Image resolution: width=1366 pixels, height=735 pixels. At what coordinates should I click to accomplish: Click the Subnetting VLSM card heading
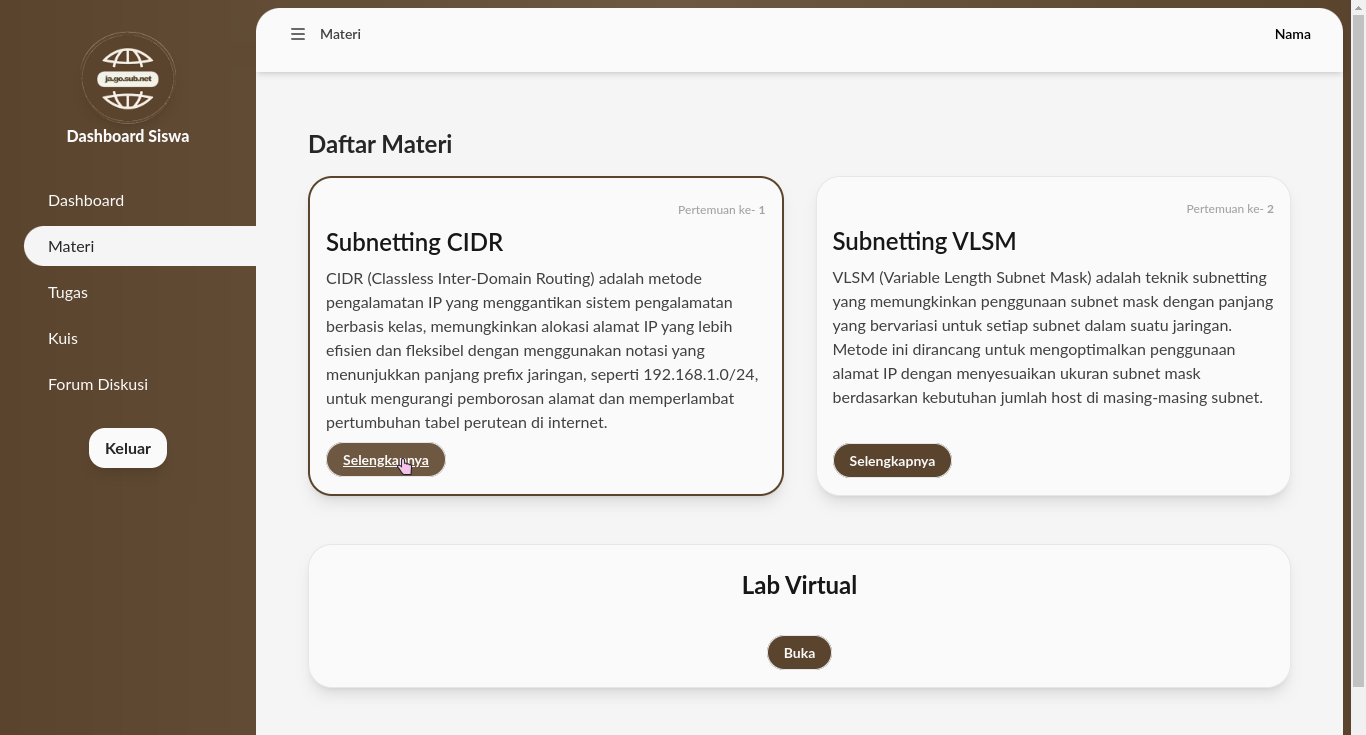click(x=924, y=241)
